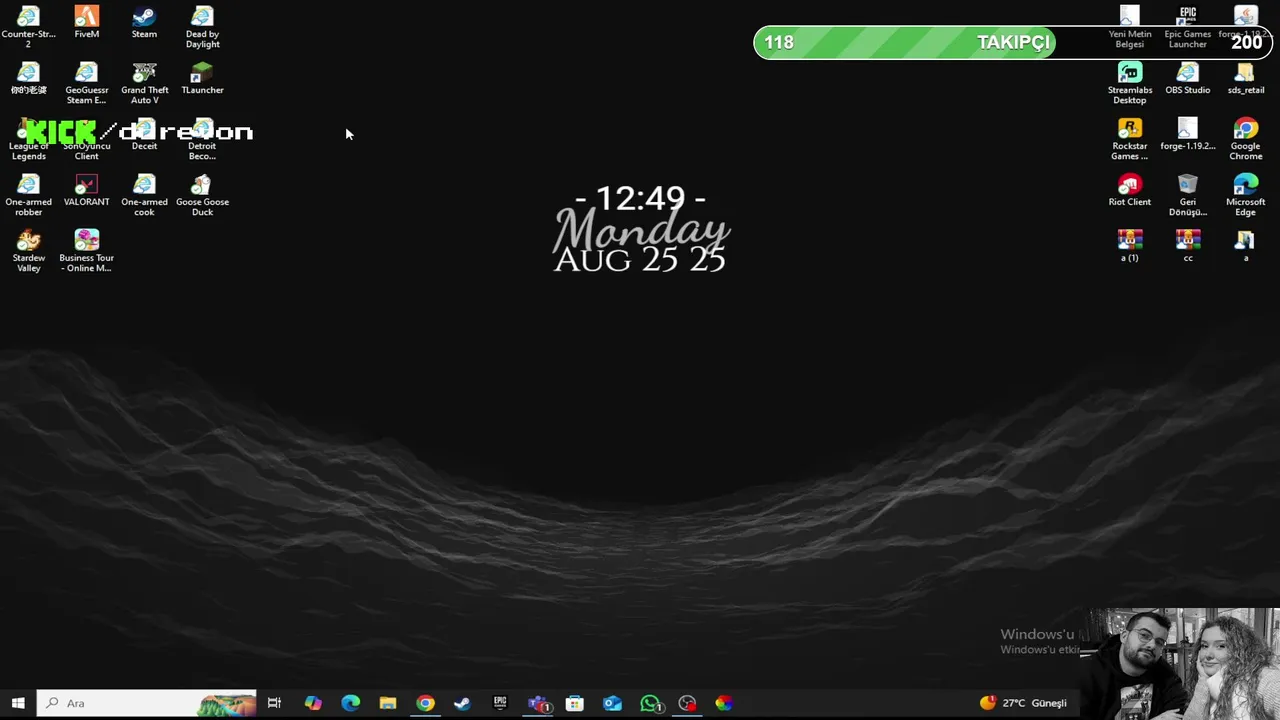
Task: Open Outlook from the taskbar
Action: point(612,703)
